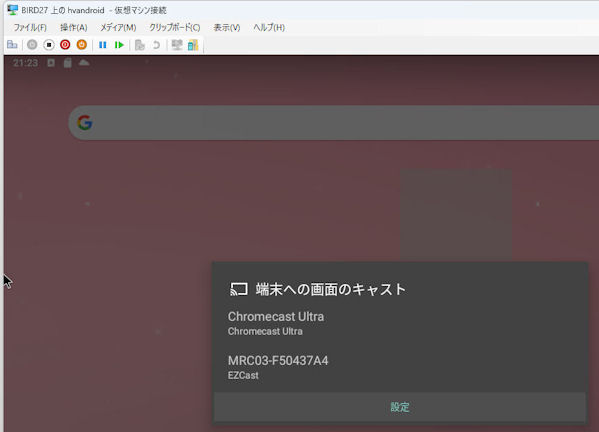Pause the virtual machine

coord(102,45)
